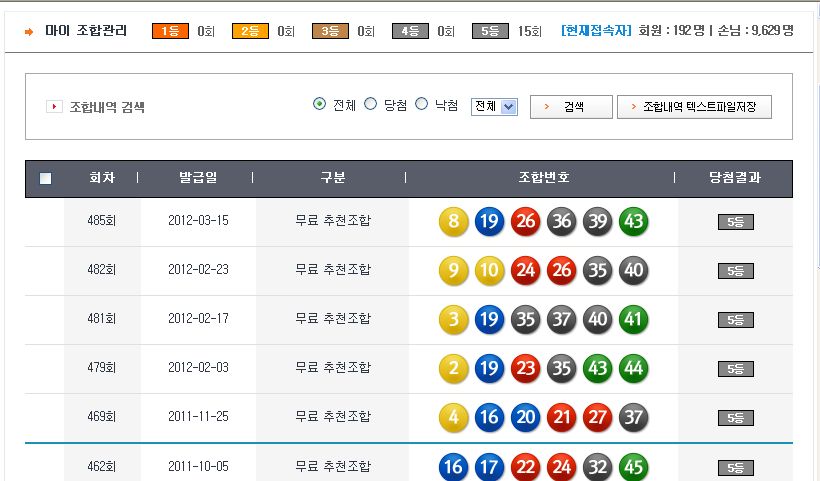
Task: Click the 5등 rank badge in header
Action: [490, 31]
